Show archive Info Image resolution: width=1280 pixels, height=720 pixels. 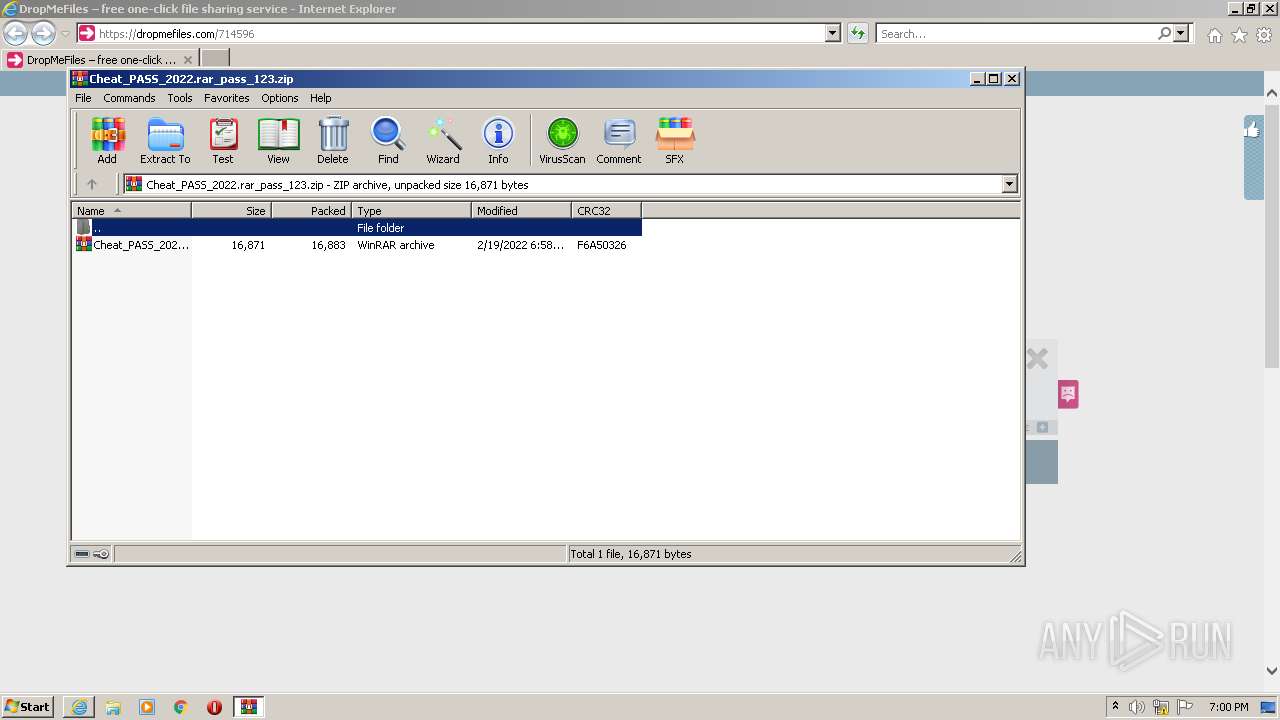[498, 140]
